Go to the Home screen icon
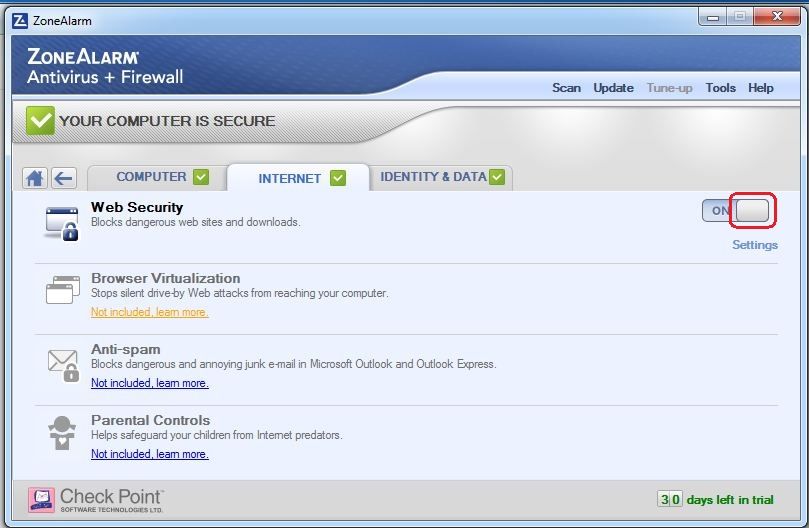Image resolution: width=809 pixels, height=528 pixels. pyautogui.click(x=35, y=179)
